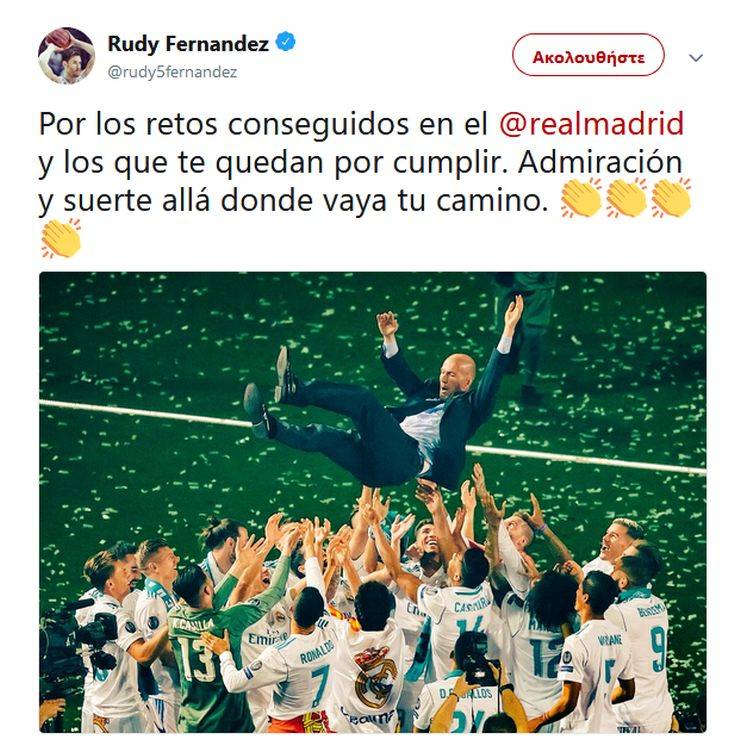The height and width of the screenshot is (746, 735).
Task: Click the clapping emoji on the last line
Action: coord(61,238)
